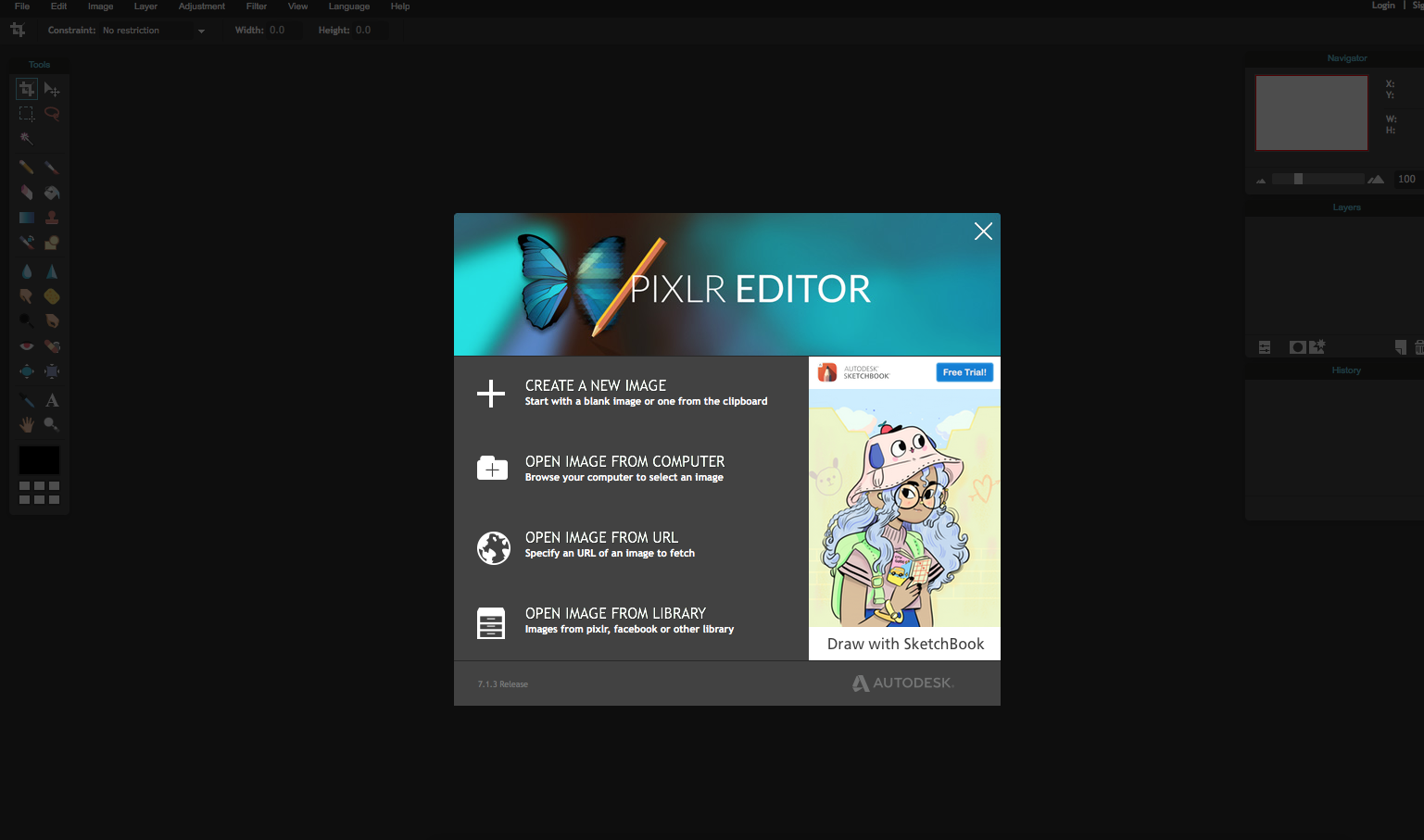Click the Navigator zoom slider handle
Image resolution: width=1424 pixels, height=840 pixels.
point(1298,179)
